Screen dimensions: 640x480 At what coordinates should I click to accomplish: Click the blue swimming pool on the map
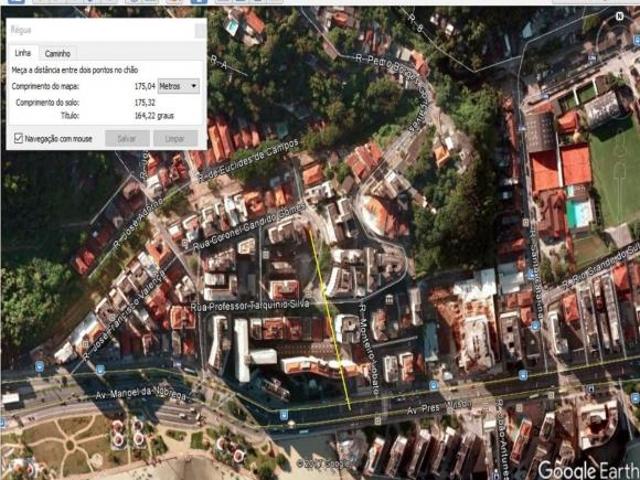579,214
